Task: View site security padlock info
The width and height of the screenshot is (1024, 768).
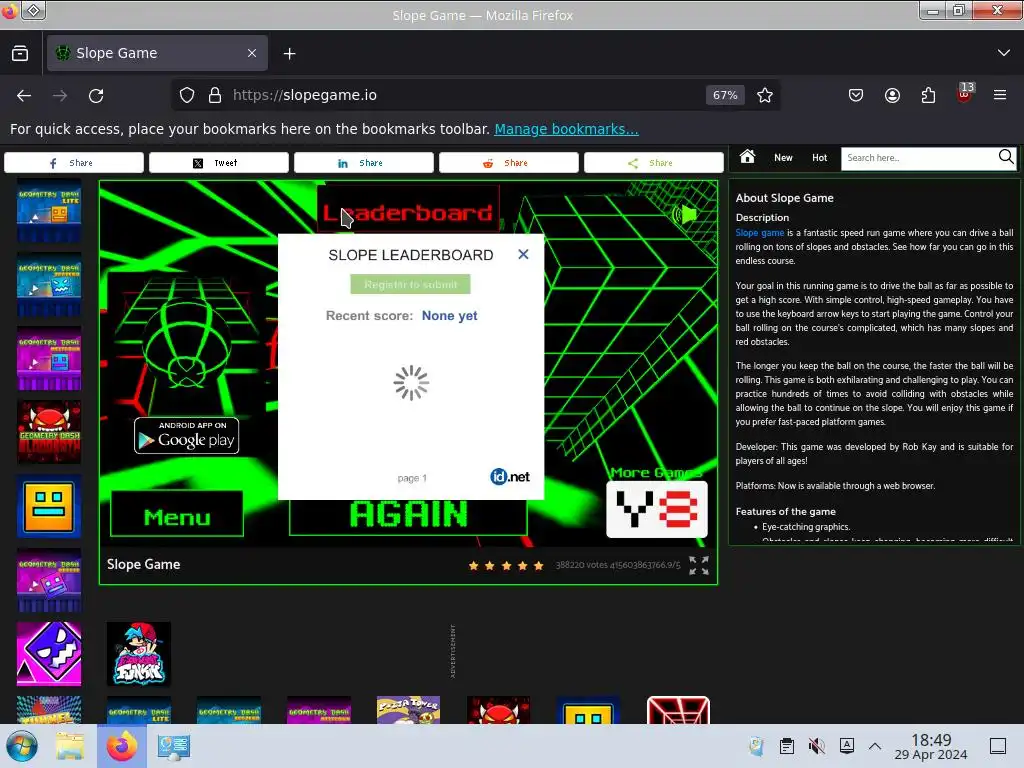Action: tap(215, 95)
